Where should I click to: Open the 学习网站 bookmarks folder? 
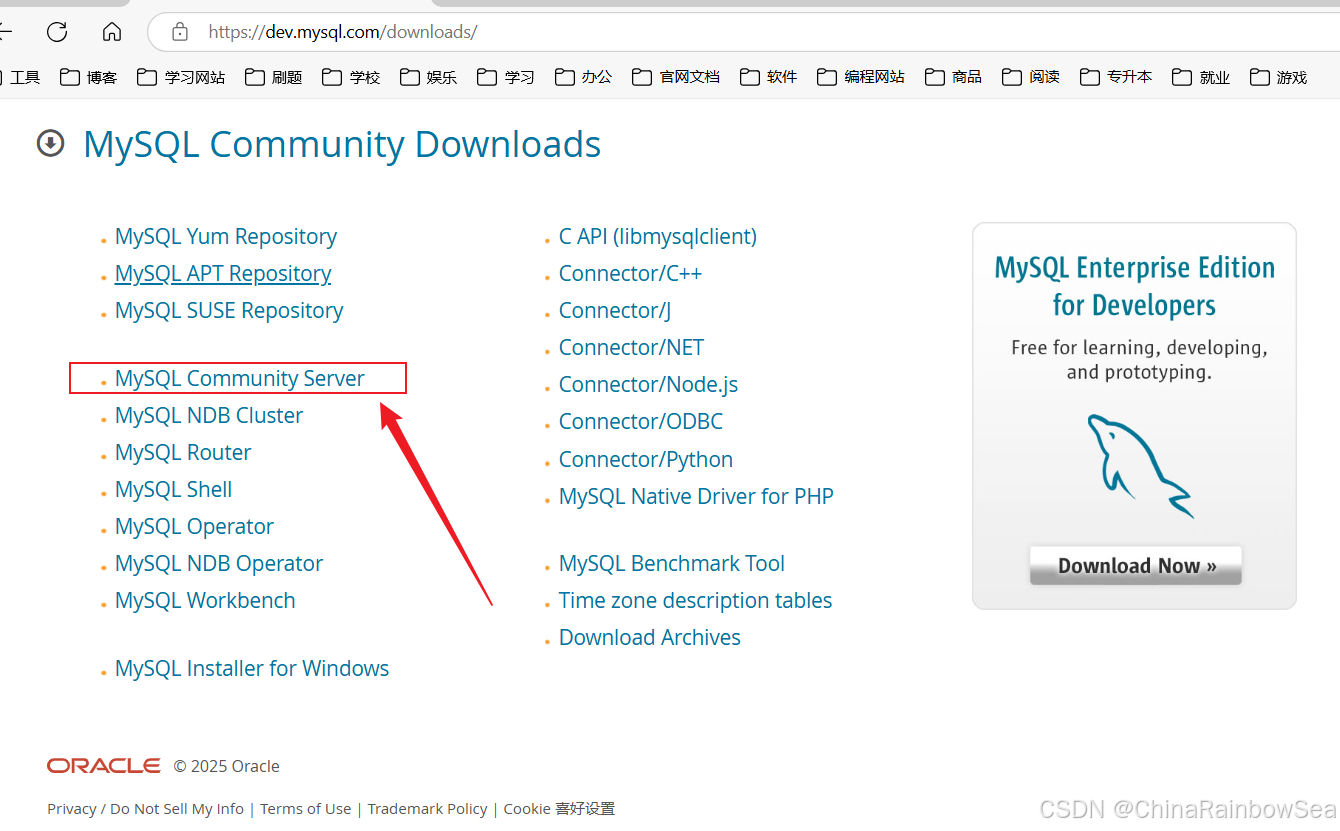181,77
